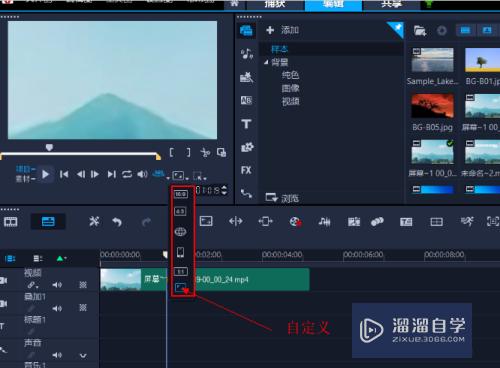
Task: Toggle show videos in library
Action: point(465,31)
